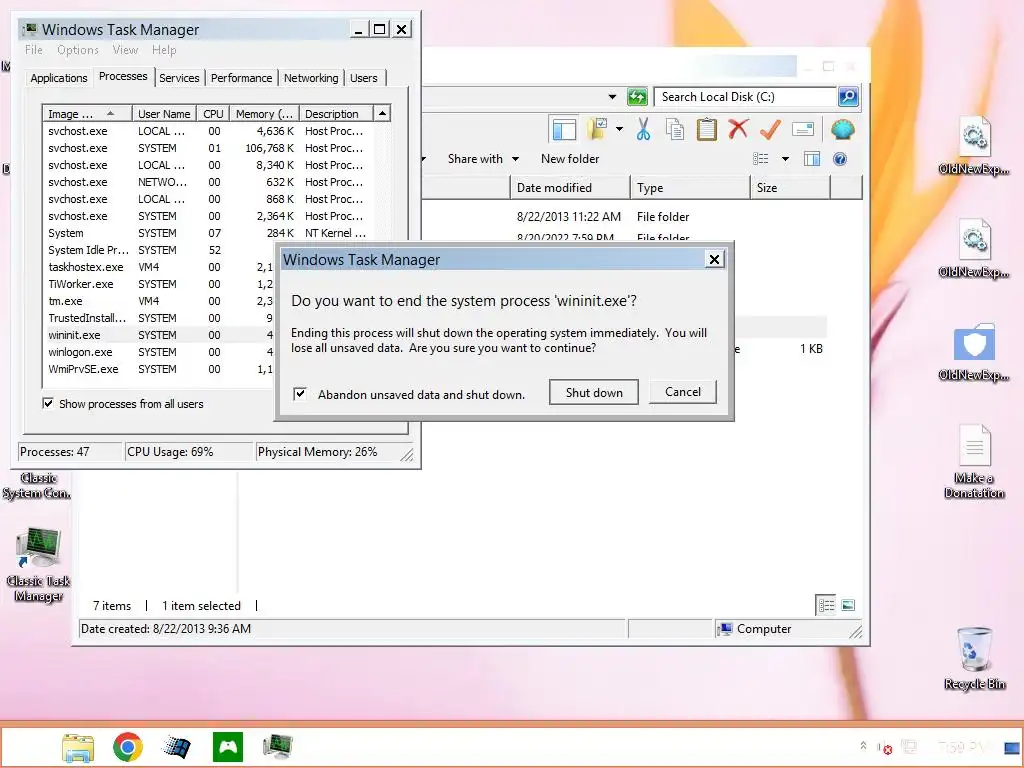Switch to details view icon in Explorer status area

[826, 605]
